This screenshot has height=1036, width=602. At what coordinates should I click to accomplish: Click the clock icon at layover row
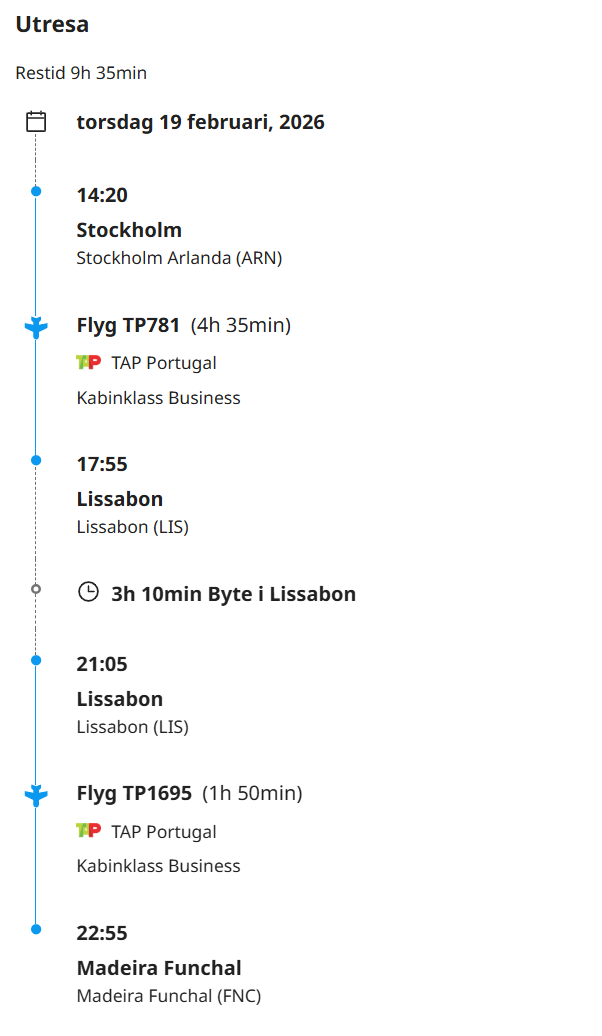coord(89,593)
